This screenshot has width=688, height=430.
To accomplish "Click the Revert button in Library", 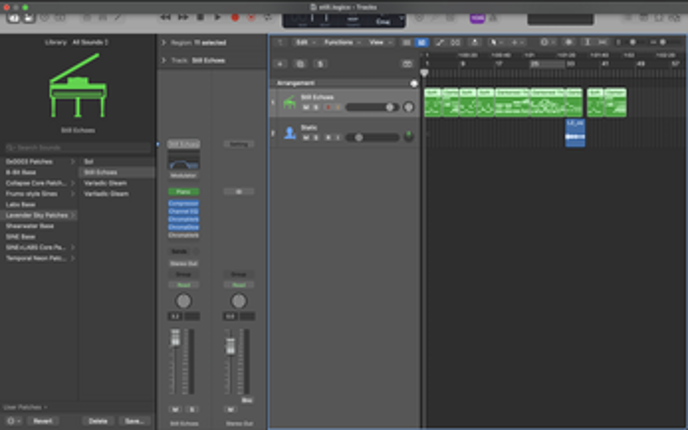I will click(42, 421).
